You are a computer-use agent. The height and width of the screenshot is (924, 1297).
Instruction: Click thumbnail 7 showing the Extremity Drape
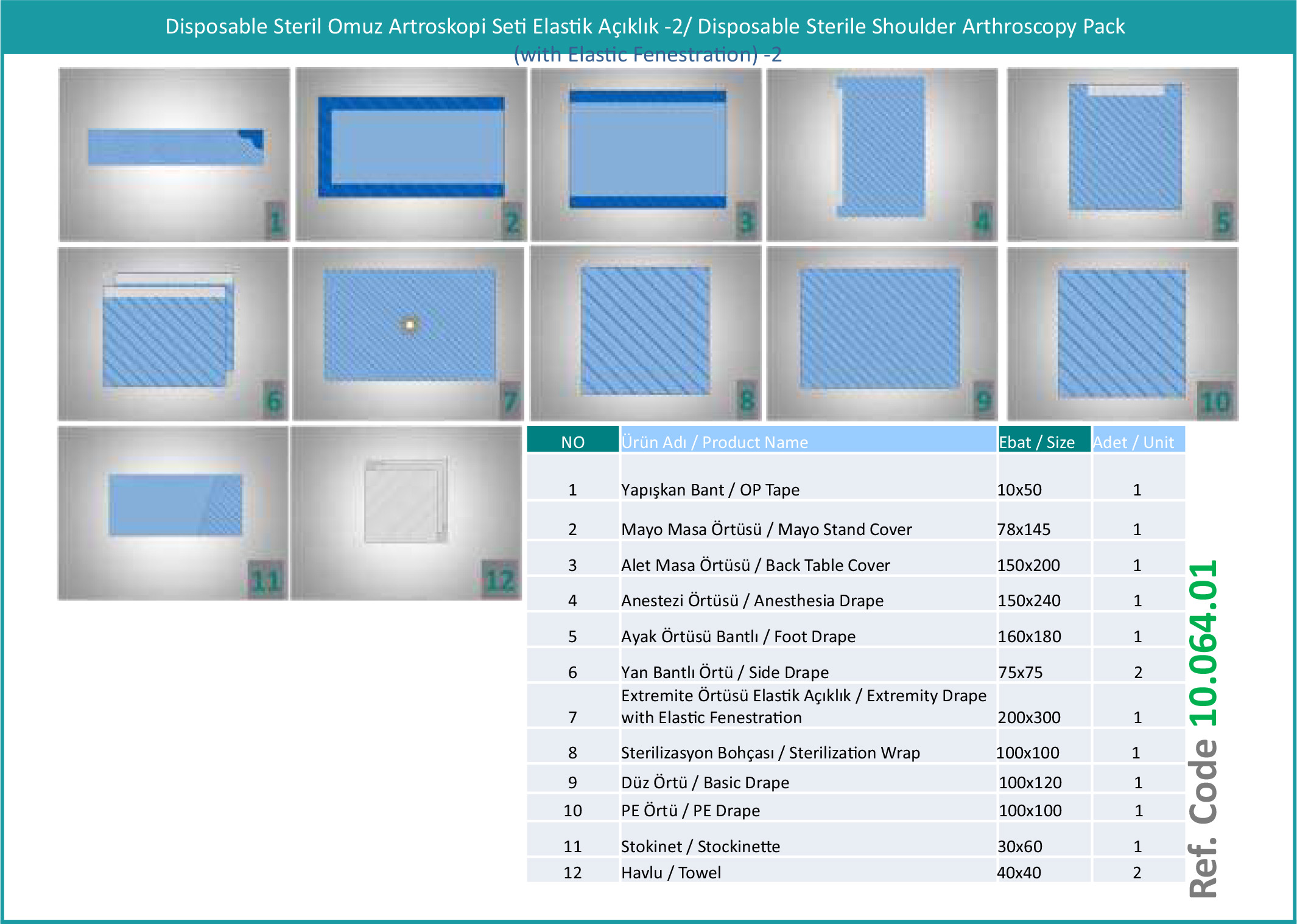point(408,334)
